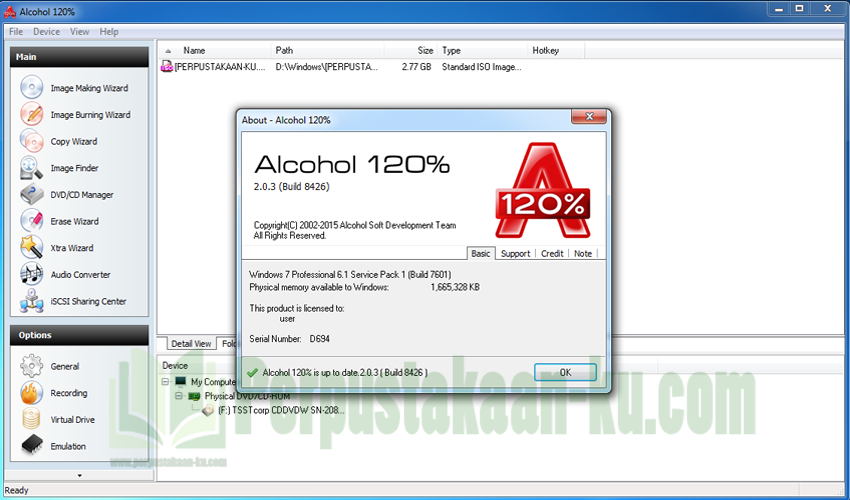Click the large Alcohol 120% logo
This screenshot has width=850, height=500.
(543, 190)
